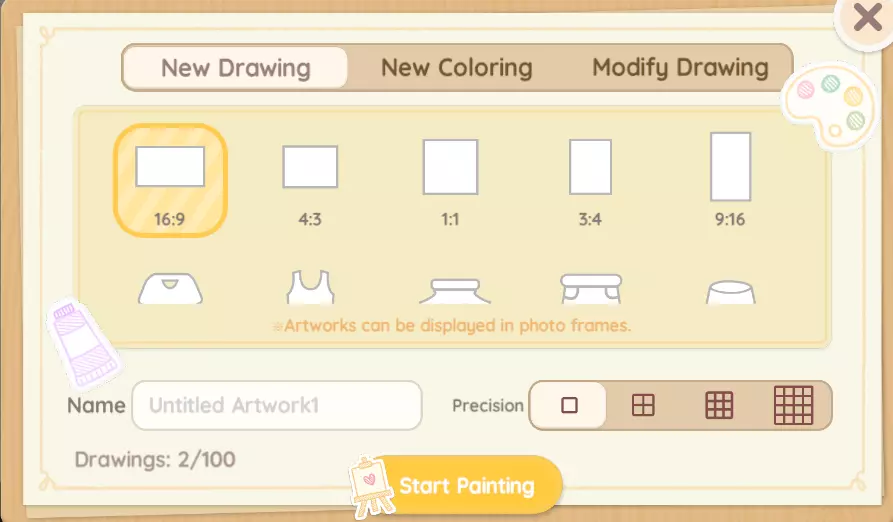Open the New Coloring tab
893x522 pixels.
[456, 68]
